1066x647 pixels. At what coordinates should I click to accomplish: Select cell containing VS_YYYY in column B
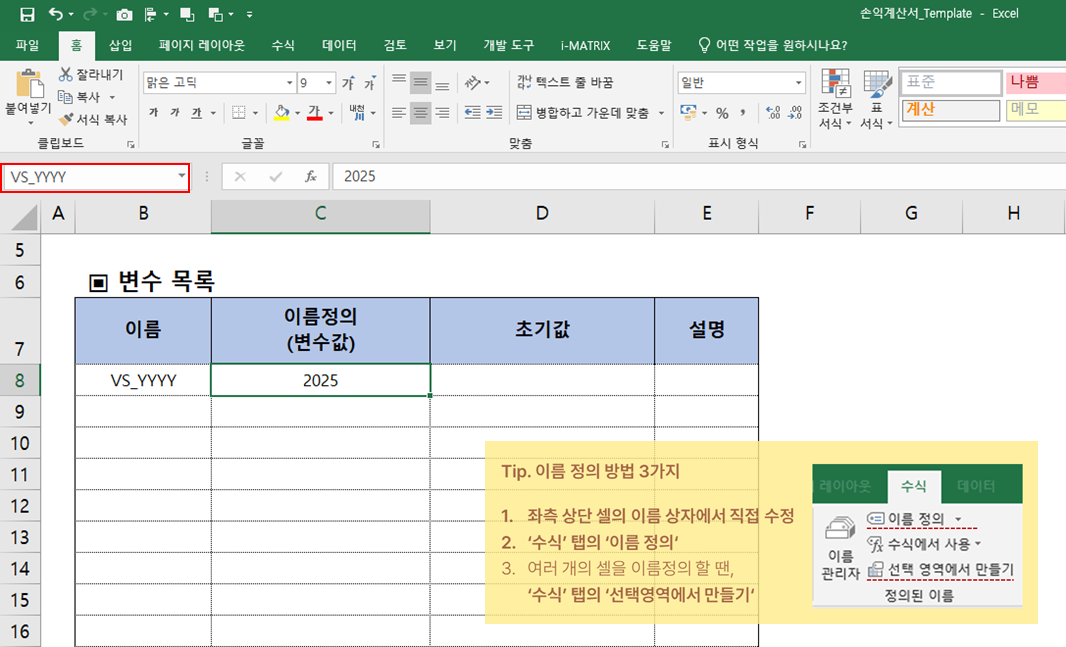click(143, 380)
